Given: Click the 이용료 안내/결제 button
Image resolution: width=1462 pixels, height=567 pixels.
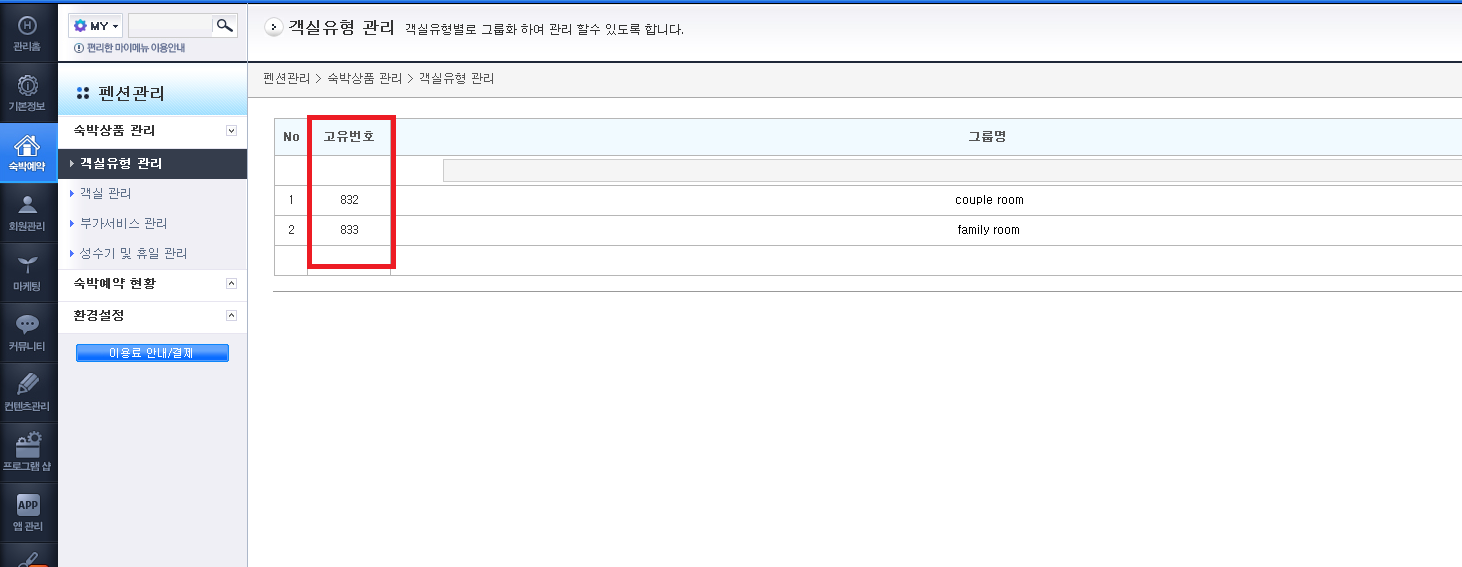Looking at the screenshot, I should (152, 353).
